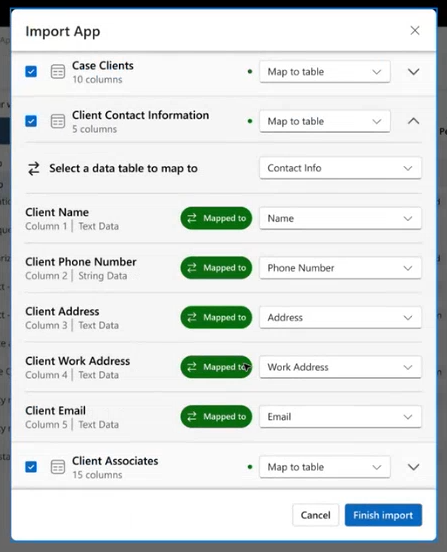The width and height of the screenshot is (447, 552).
Task: Click the Client Contact Information title
Action: [x=140, y=115]
